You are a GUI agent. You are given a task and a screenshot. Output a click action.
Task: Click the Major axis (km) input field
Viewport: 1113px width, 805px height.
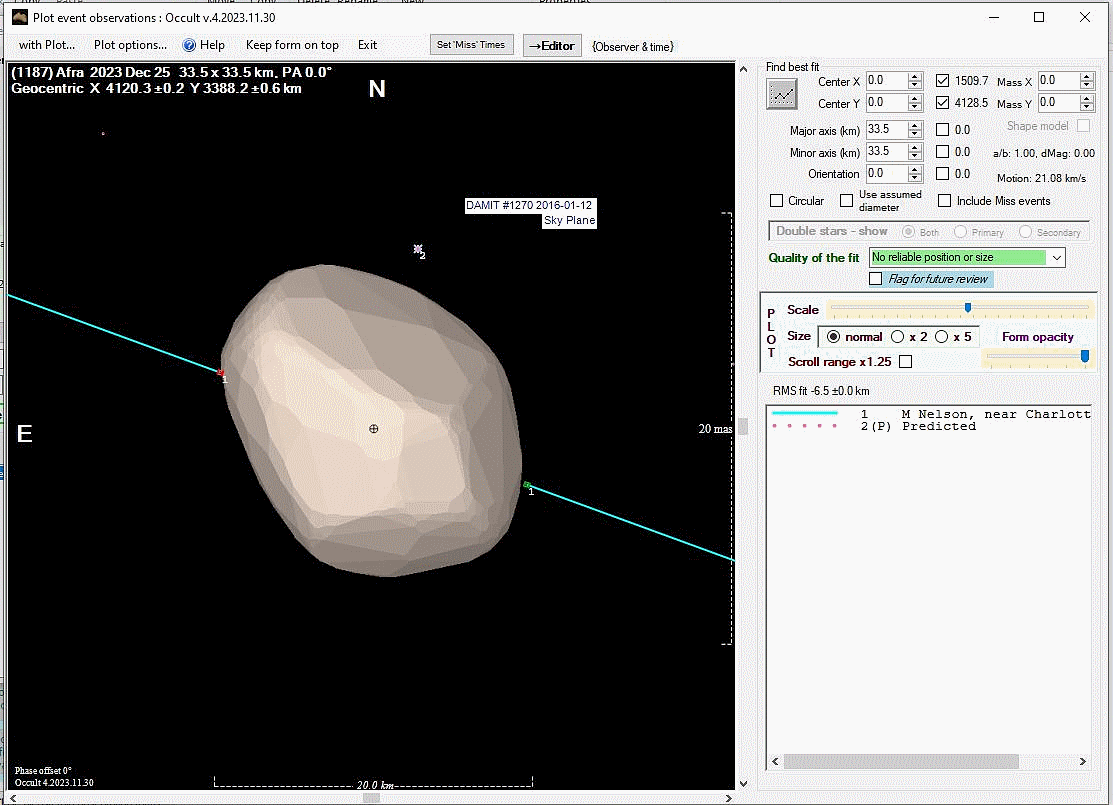click(884, 129)
